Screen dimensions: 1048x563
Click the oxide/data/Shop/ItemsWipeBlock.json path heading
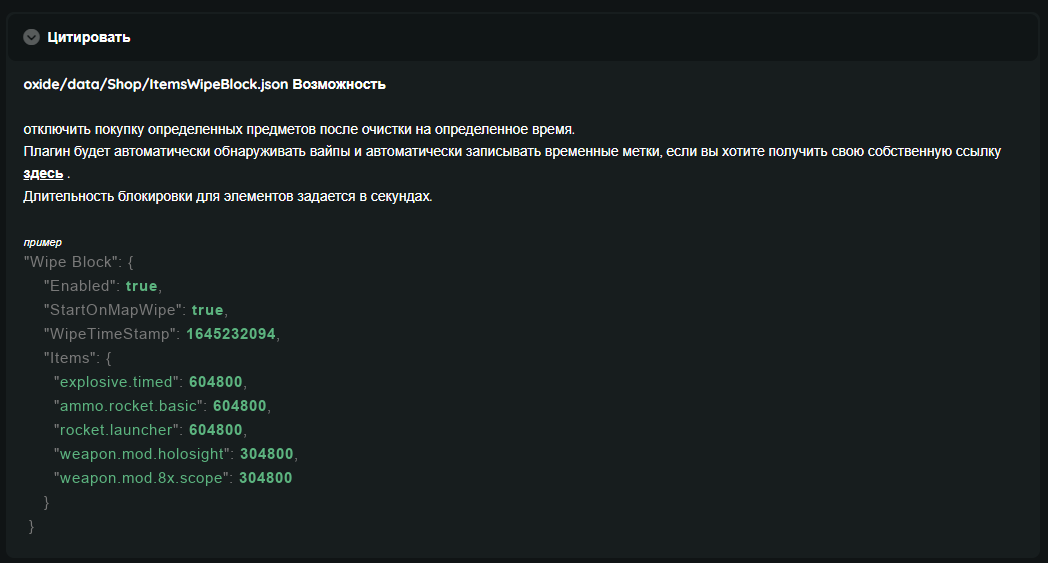click(156, 85)
